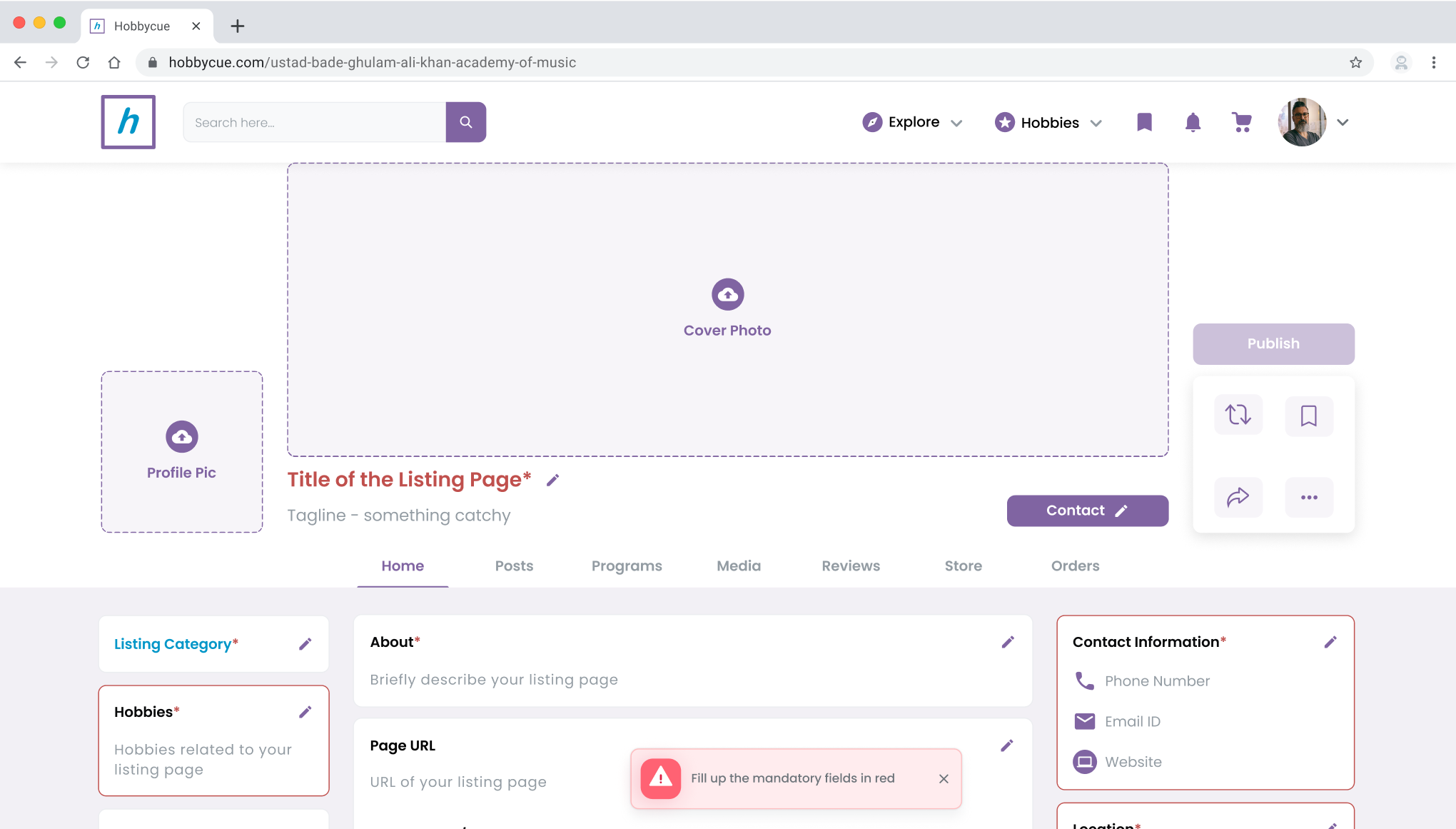
Task: Click the repost arrows icon
Action: coord(1238,415)
